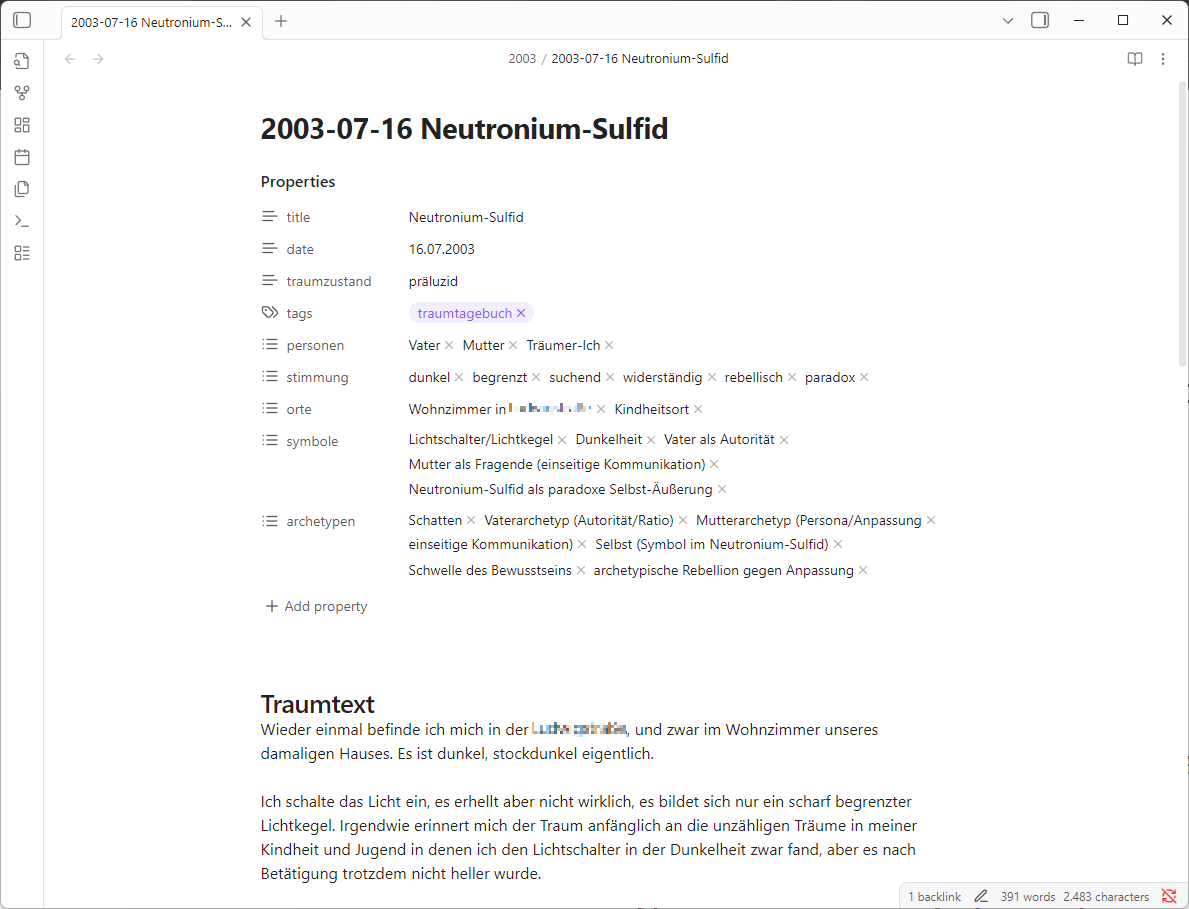The height and width of the screenshot is (909, 1189).
Task: Select the 2003-07-16 Neutronium-Sulfid tab
Action: tap(150, 22)
